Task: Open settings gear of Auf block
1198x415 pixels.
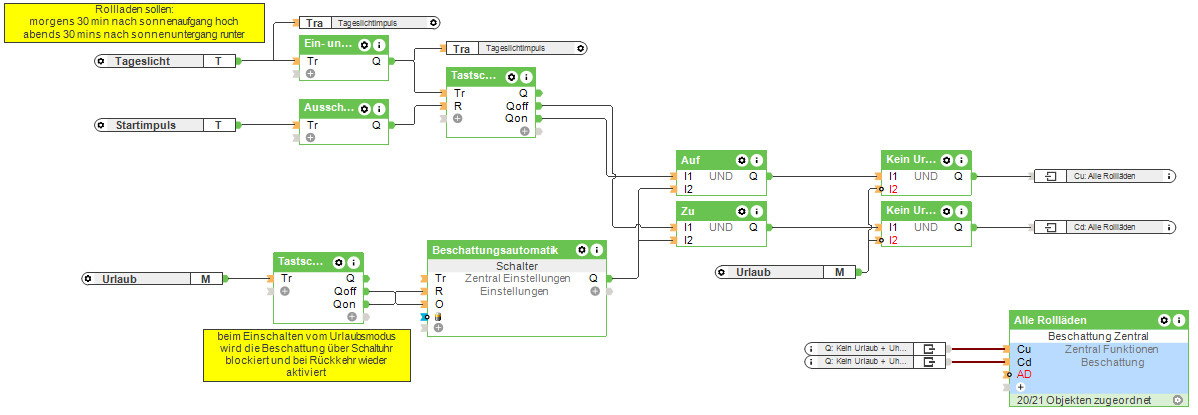Action: click(x=741, y=160)
